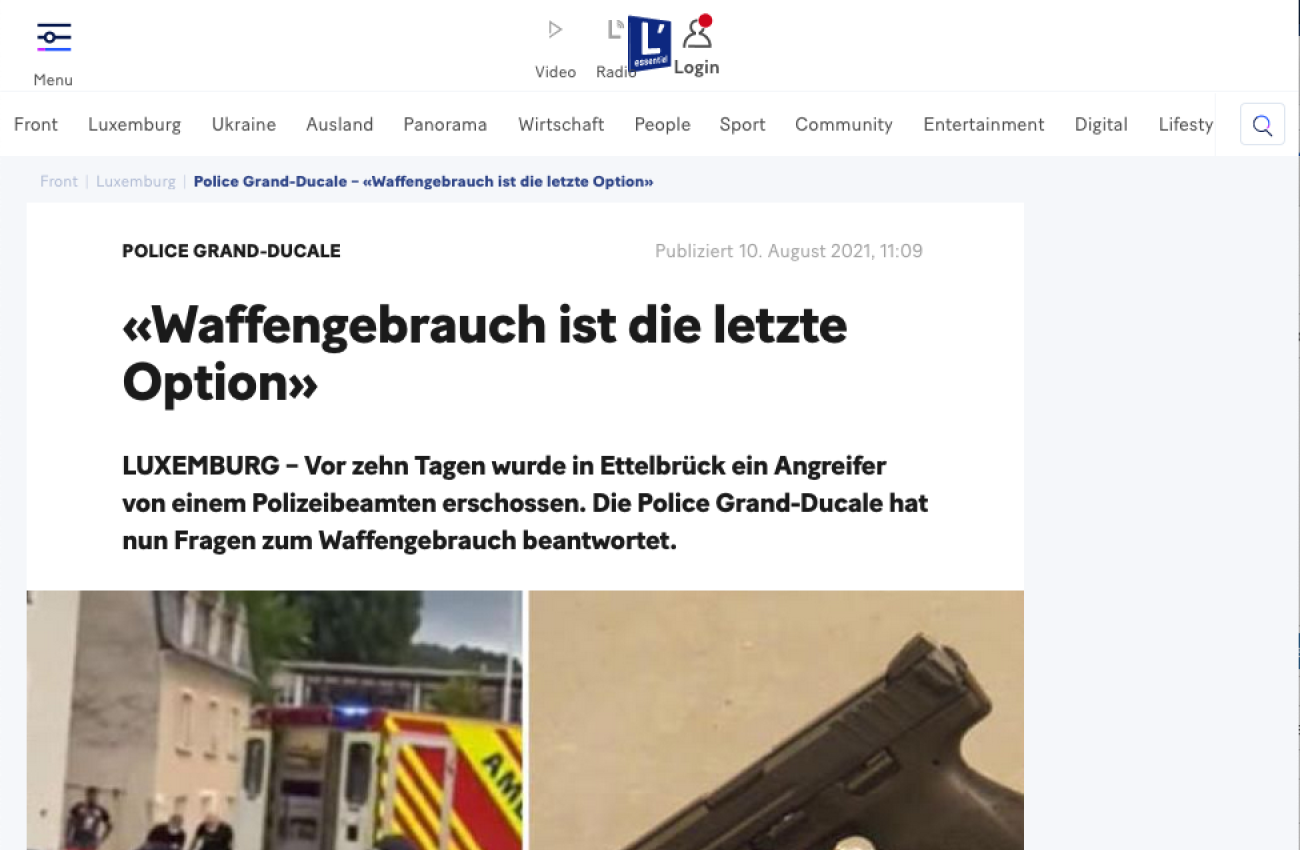Click the search magnifier icon
The width and height of the screenshot is (1300, 850).
(x=1262, y=125)
